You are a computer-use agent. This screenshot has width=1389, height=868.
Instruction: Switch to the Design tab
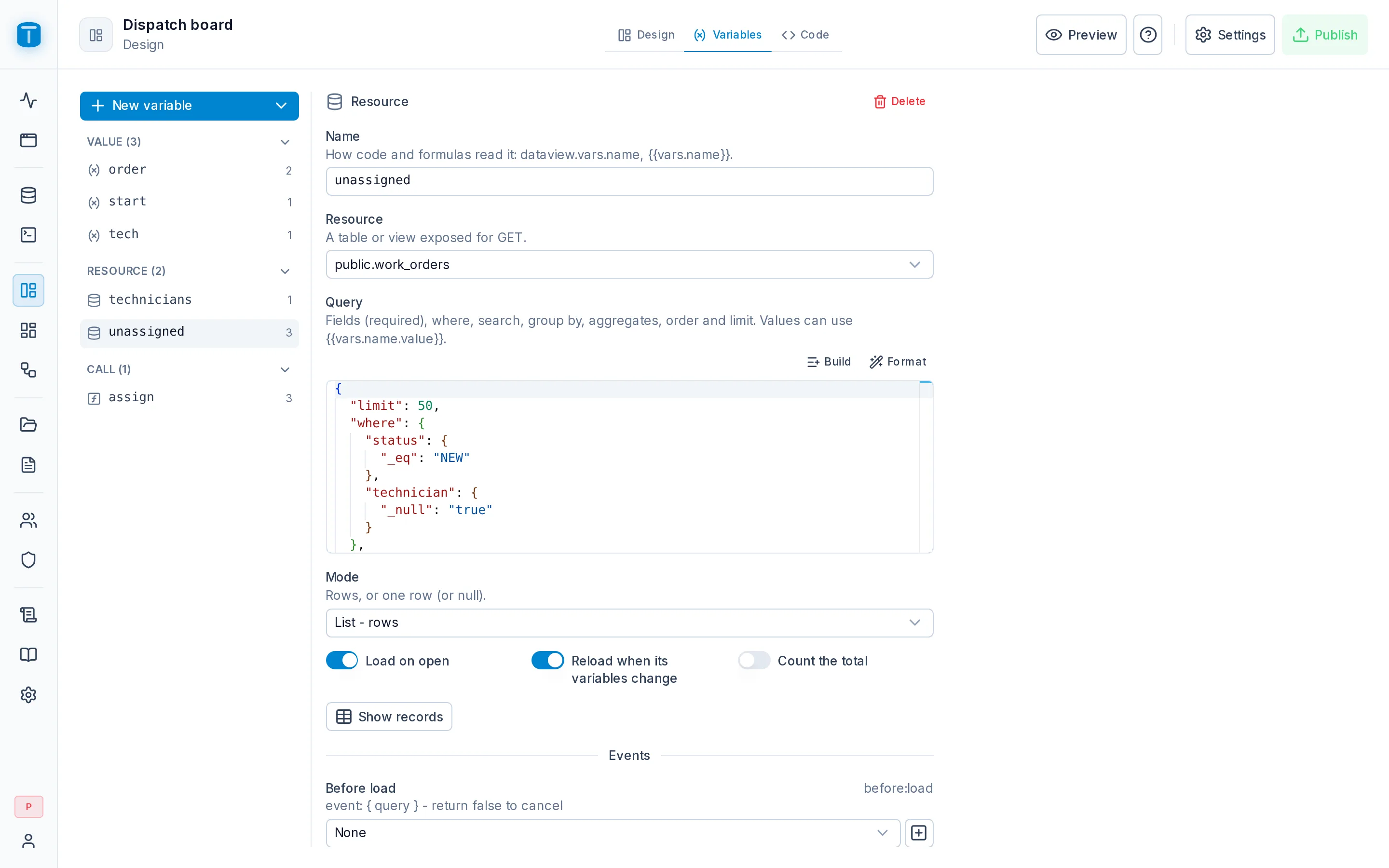click(x=646, y=34)
